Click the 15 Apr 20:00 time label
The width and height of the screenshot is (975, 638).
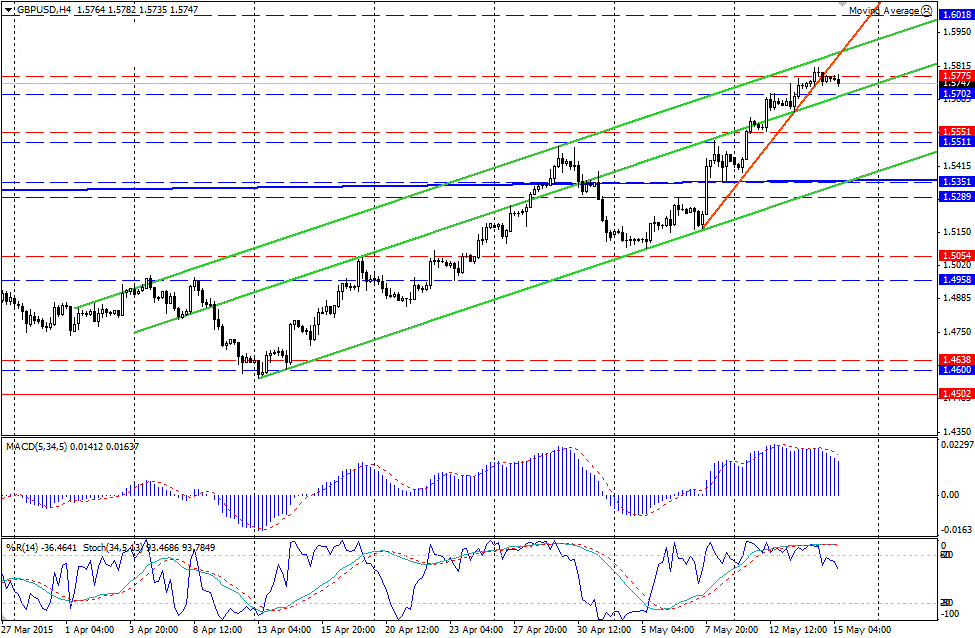click(348, 629)
